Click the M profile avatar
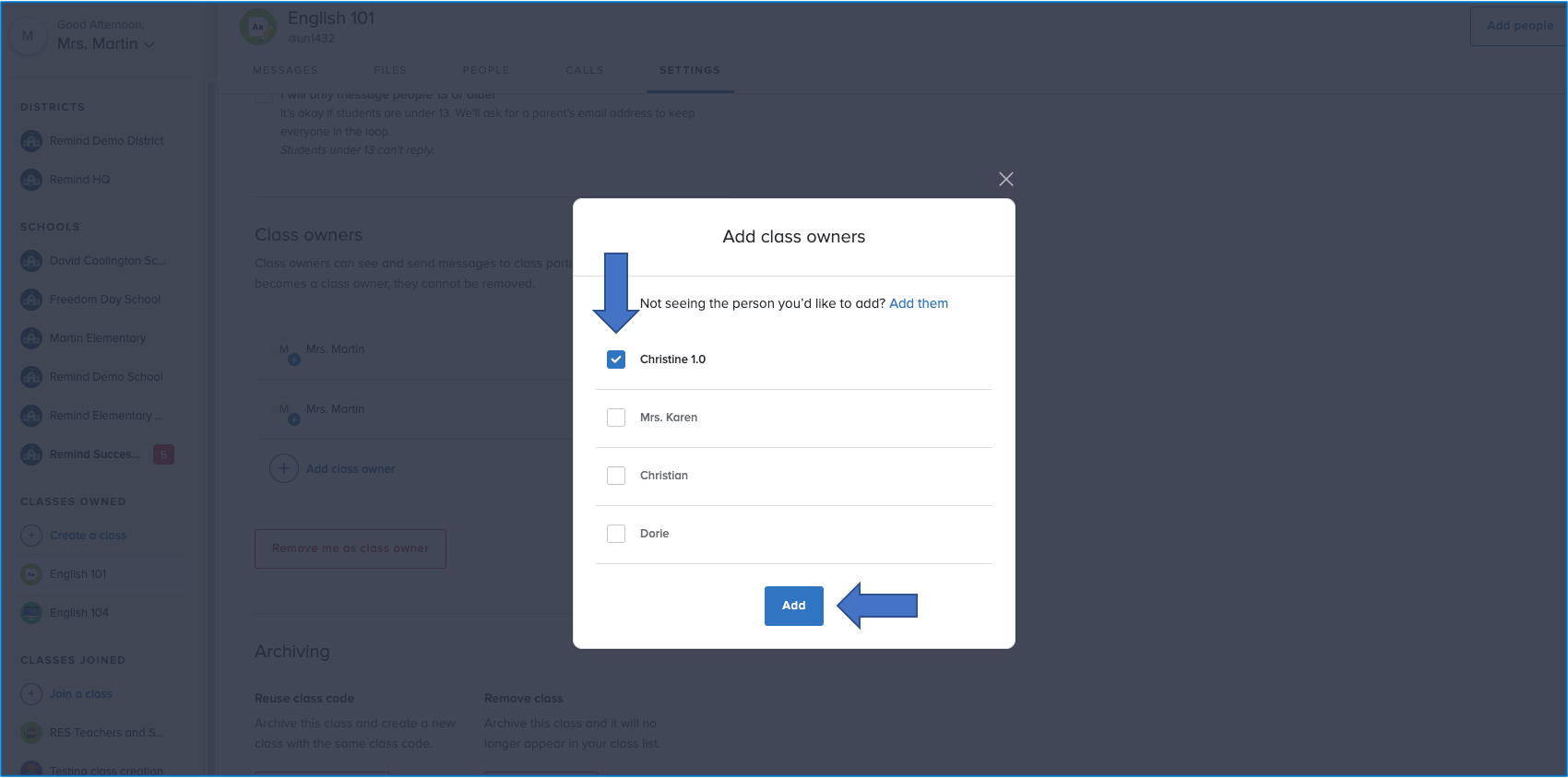This screenshot has height=778, width=1568. (28, 36)
